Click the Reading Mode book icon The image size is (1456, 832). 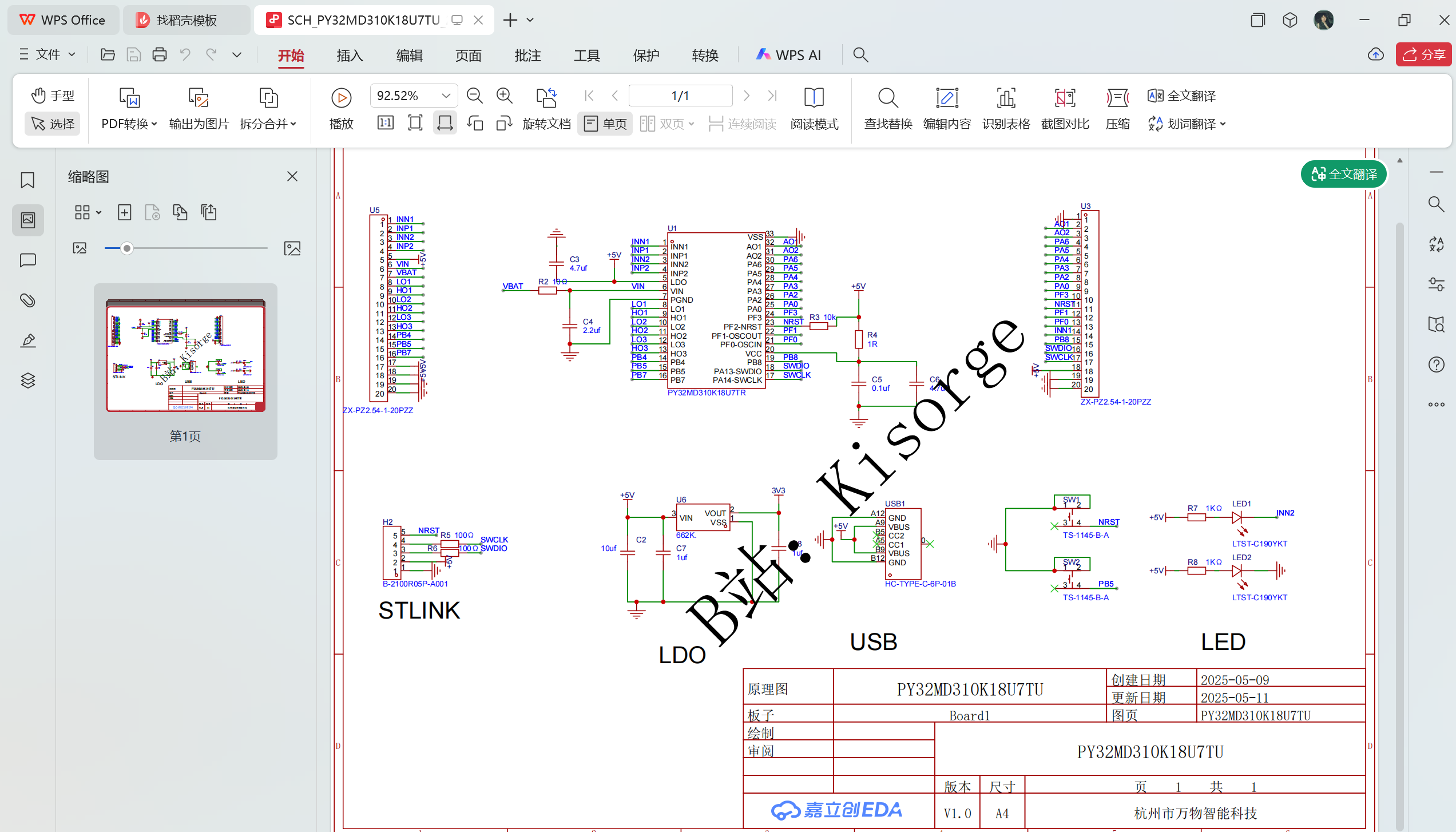pyautogui.click(x=814, y=97)
